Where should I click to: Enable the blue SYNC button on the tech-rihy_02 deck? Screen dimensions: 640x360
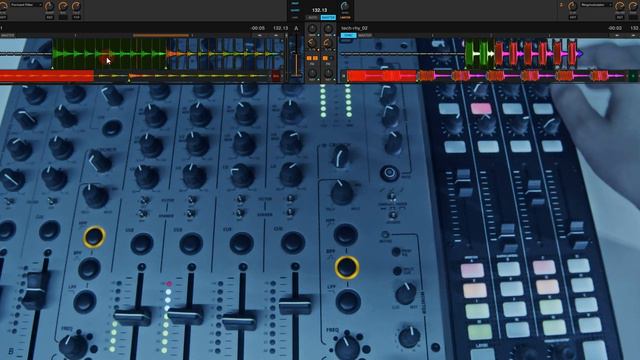[348, 36]
